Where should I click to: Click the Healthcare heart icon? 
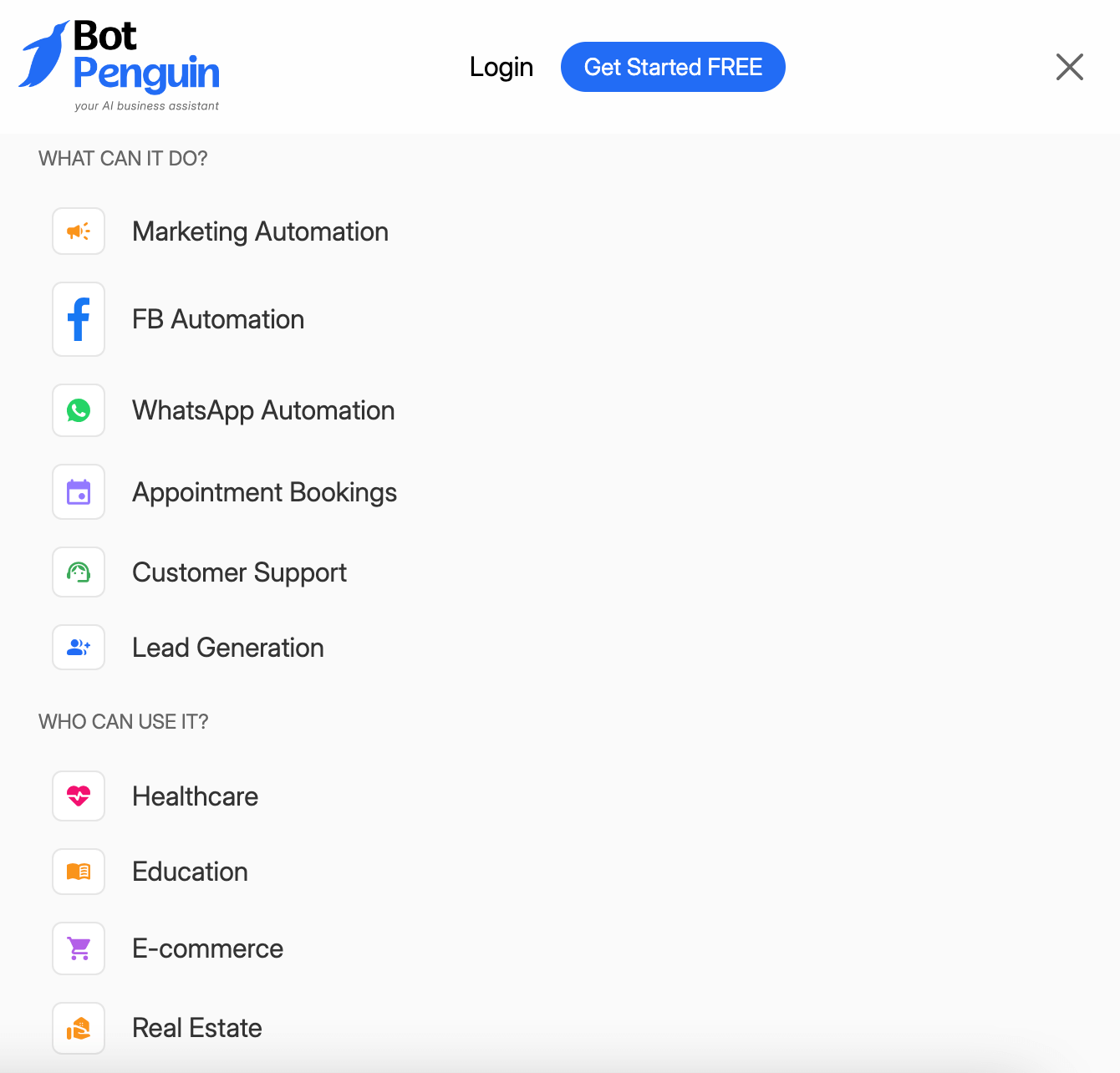[79, 796]
